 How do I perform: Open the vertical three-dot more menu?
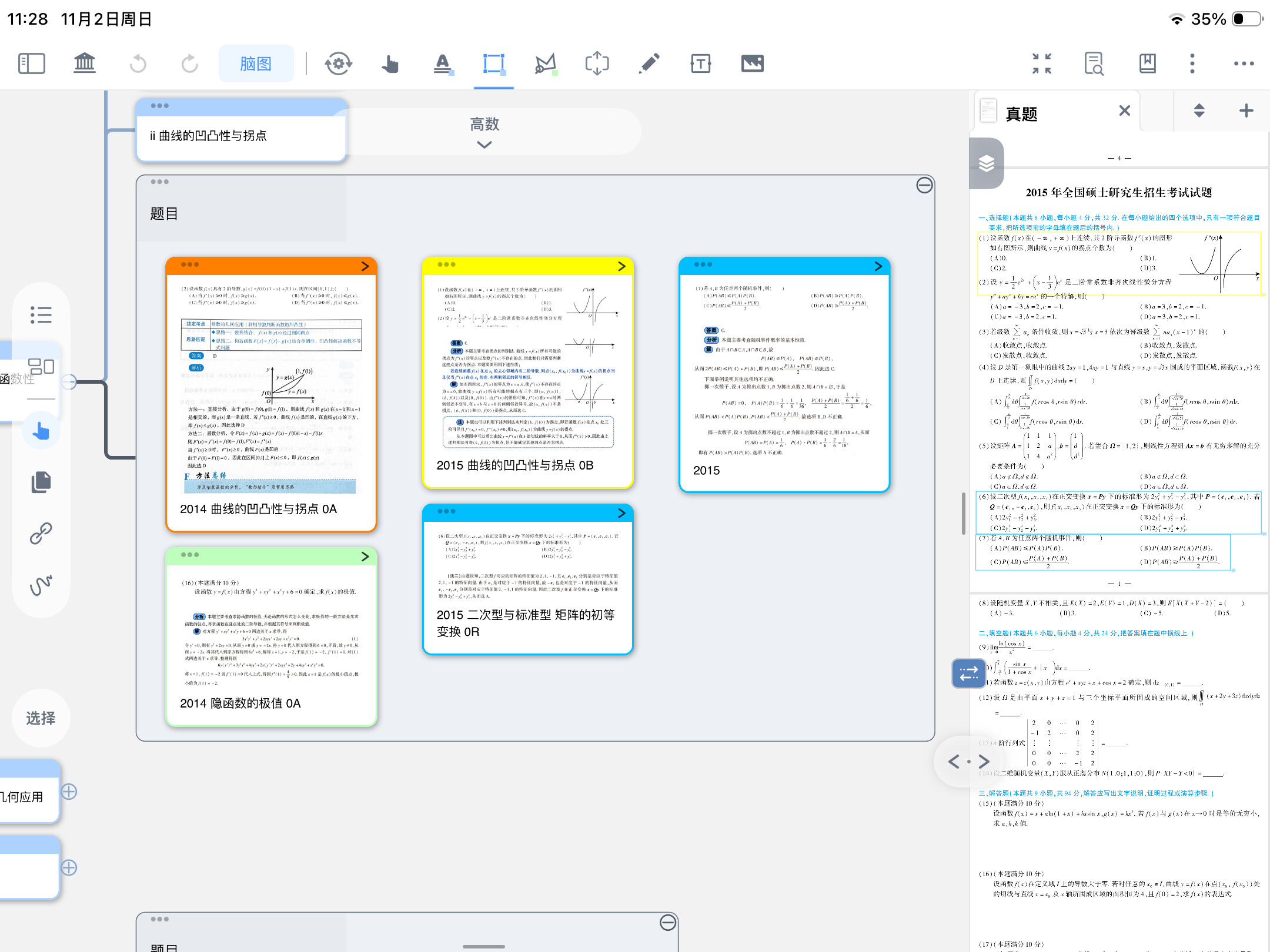click(x=1192, y=63)
